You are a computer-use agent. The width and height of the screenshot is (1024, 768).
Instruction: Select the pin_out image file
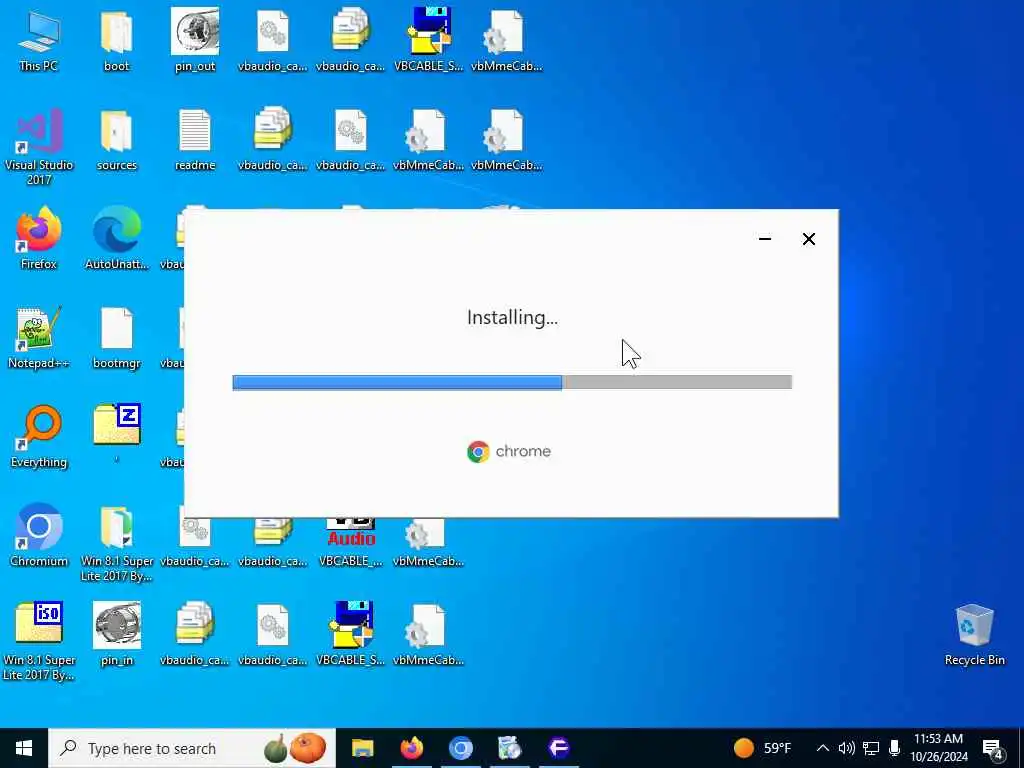(195, 40)
